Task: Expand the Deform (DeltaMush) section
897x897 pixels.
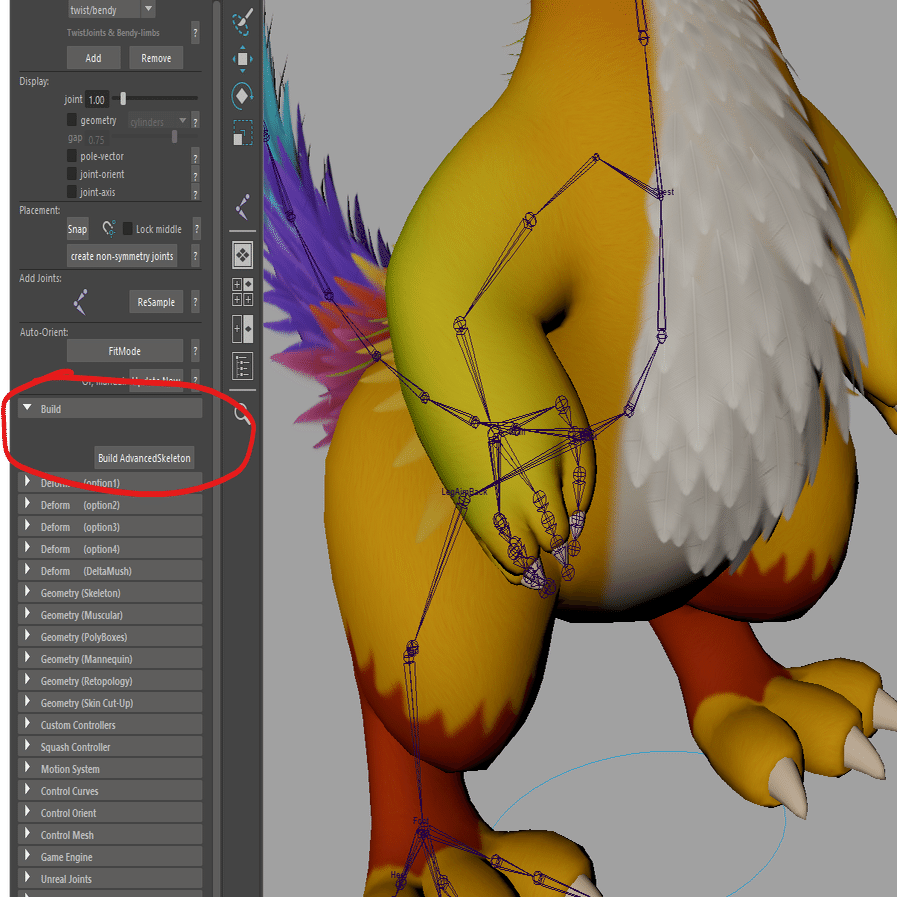Action: [110, 570]
